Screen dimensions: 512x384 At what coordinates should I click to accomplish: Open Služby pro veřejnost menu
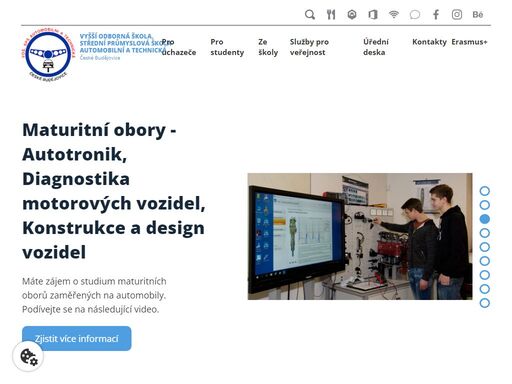(x=309, y=47)
